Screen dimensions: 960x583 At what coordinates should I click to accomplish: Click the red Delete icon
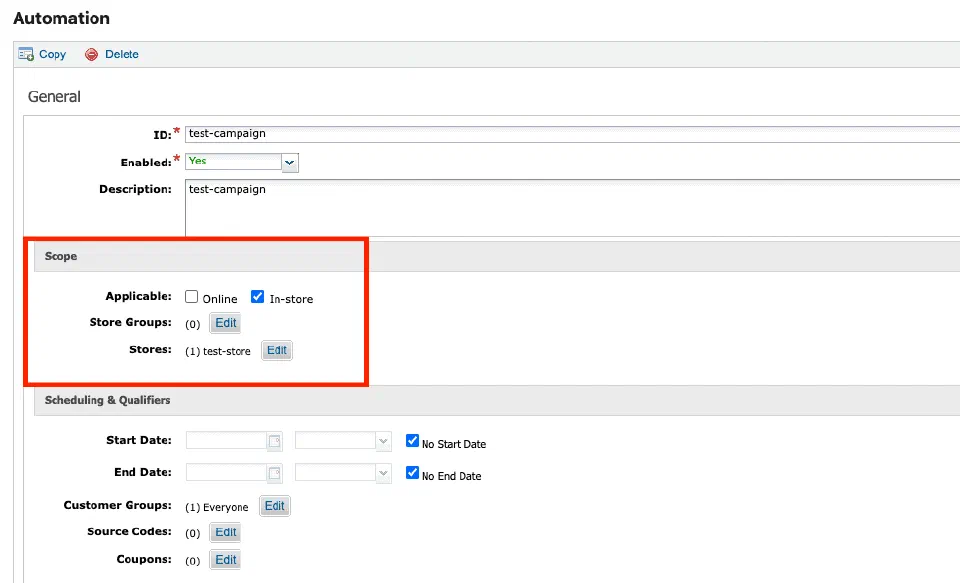[91, 55]
